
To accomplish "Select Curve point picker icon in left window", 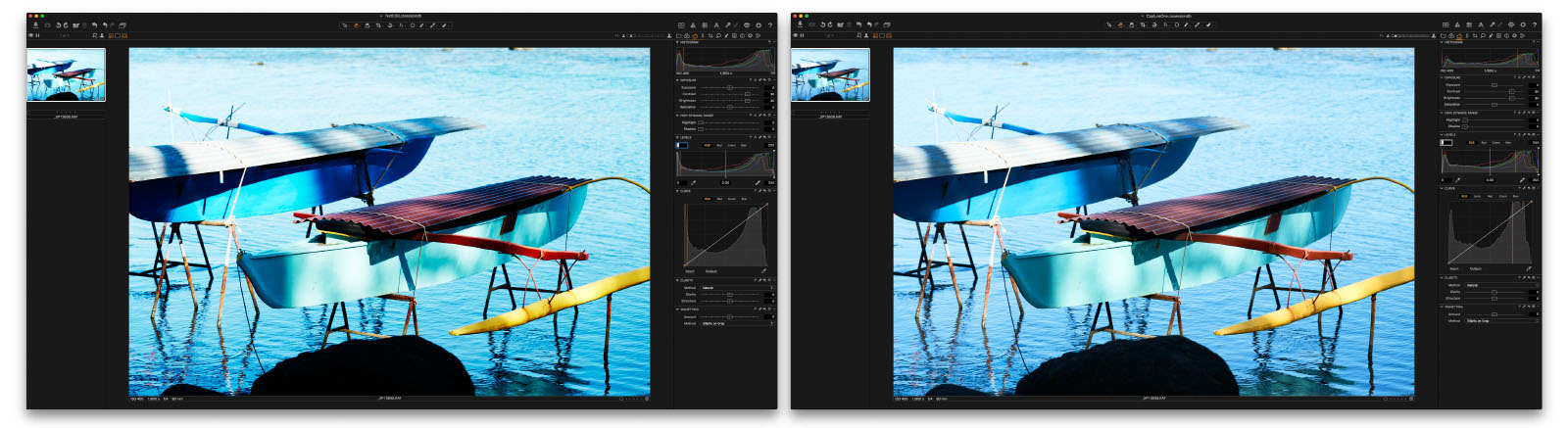I will (763, 271).
